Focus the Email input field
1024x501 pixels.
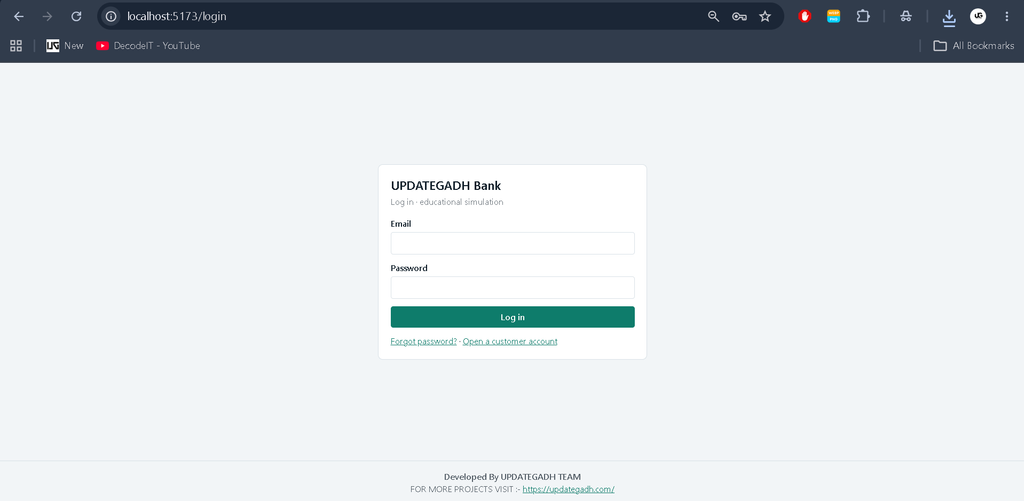(x=513, y=243)
